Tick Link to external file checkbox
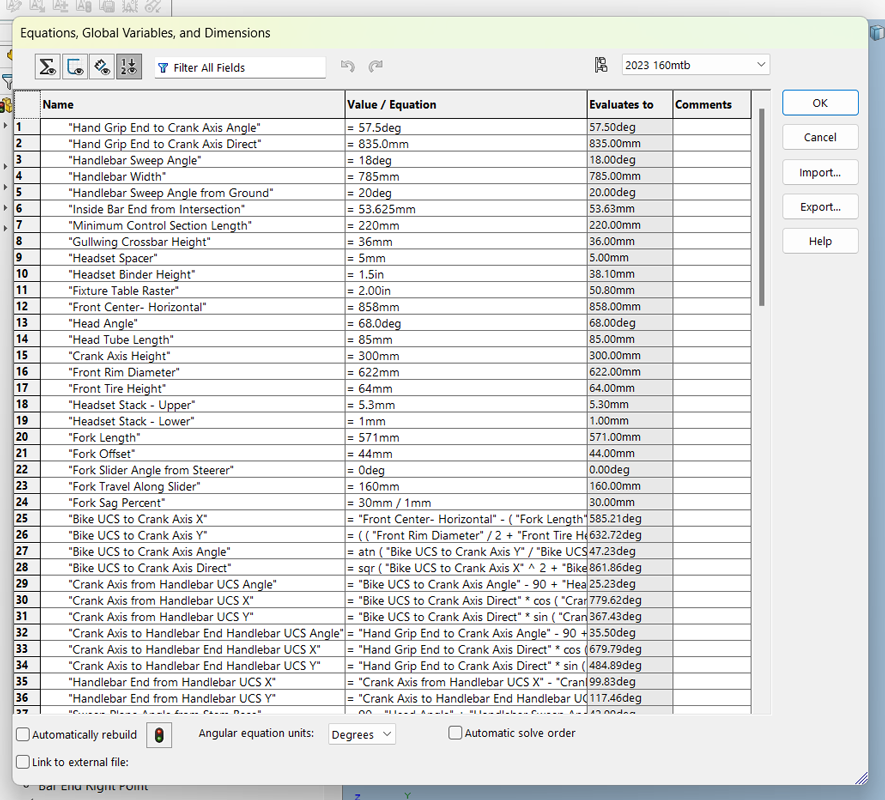Viewport: 885px width, 800px height. point(23,762)
